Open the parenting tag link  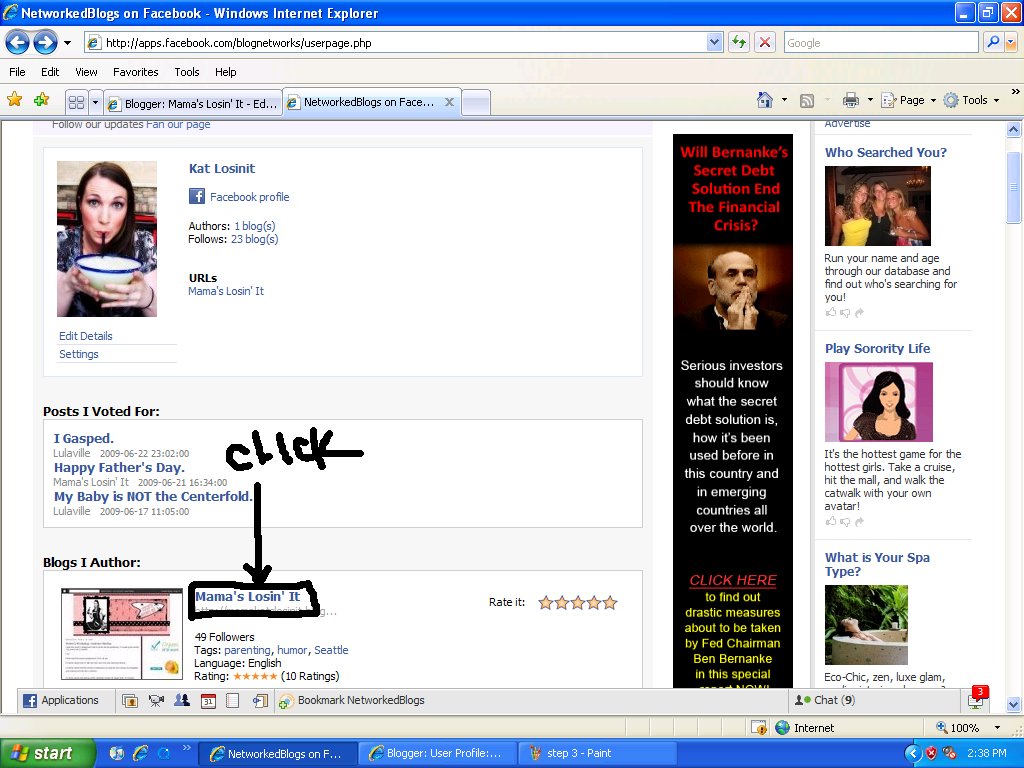pos(247,650)
